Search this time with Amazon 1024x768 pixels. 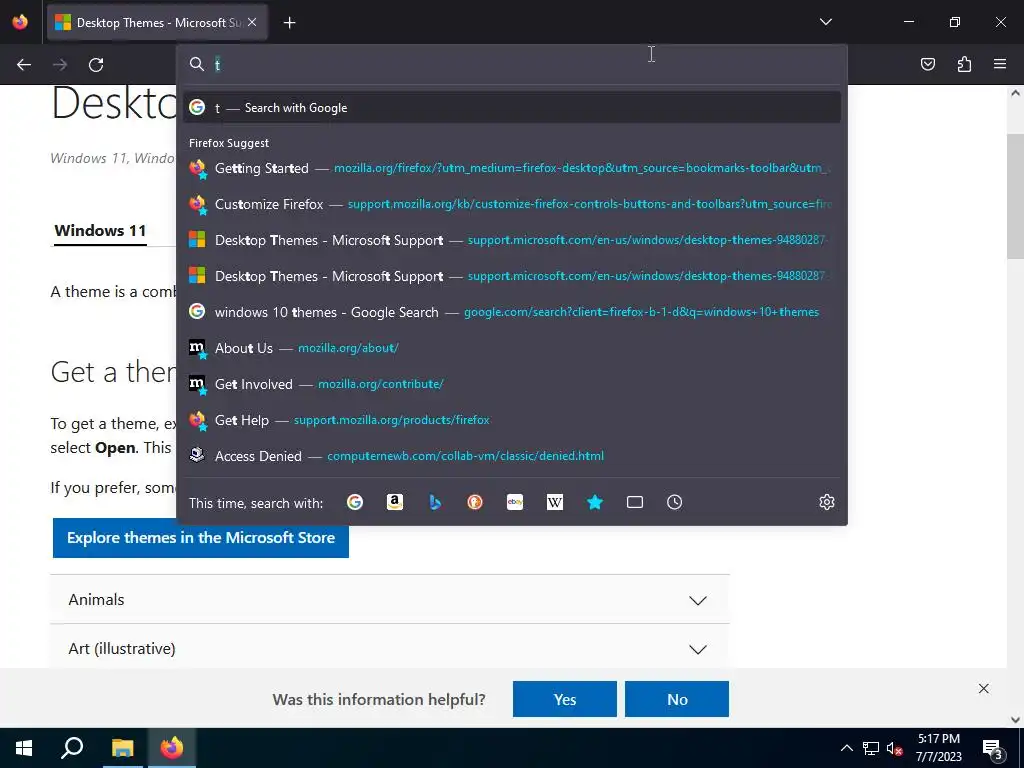tap(394, 502)
